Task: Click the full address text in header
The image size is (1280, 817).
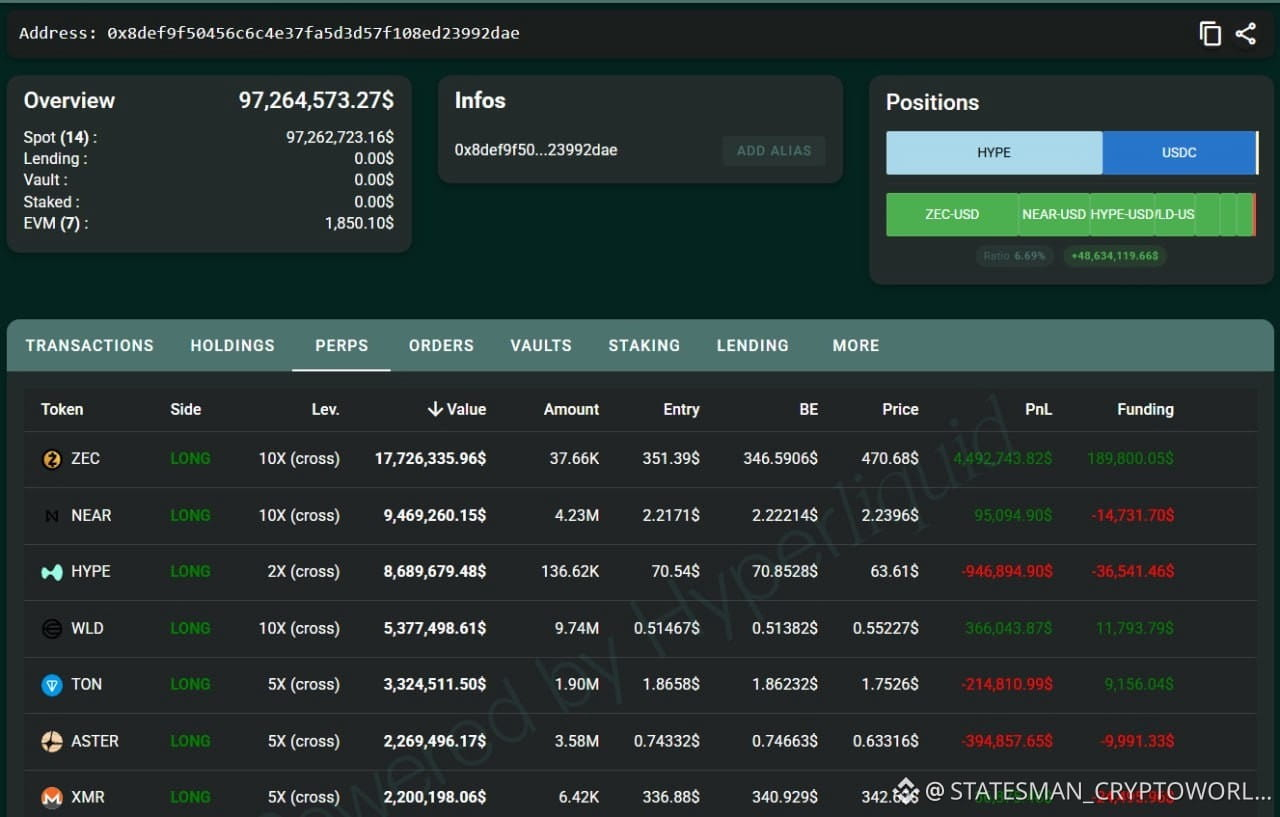Action: click(314, 33)
